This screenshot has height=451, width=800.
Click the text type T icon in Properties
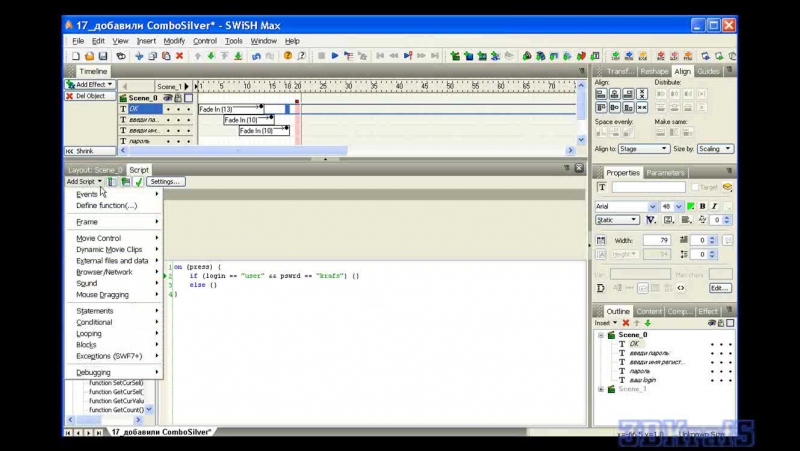[602, 187]
